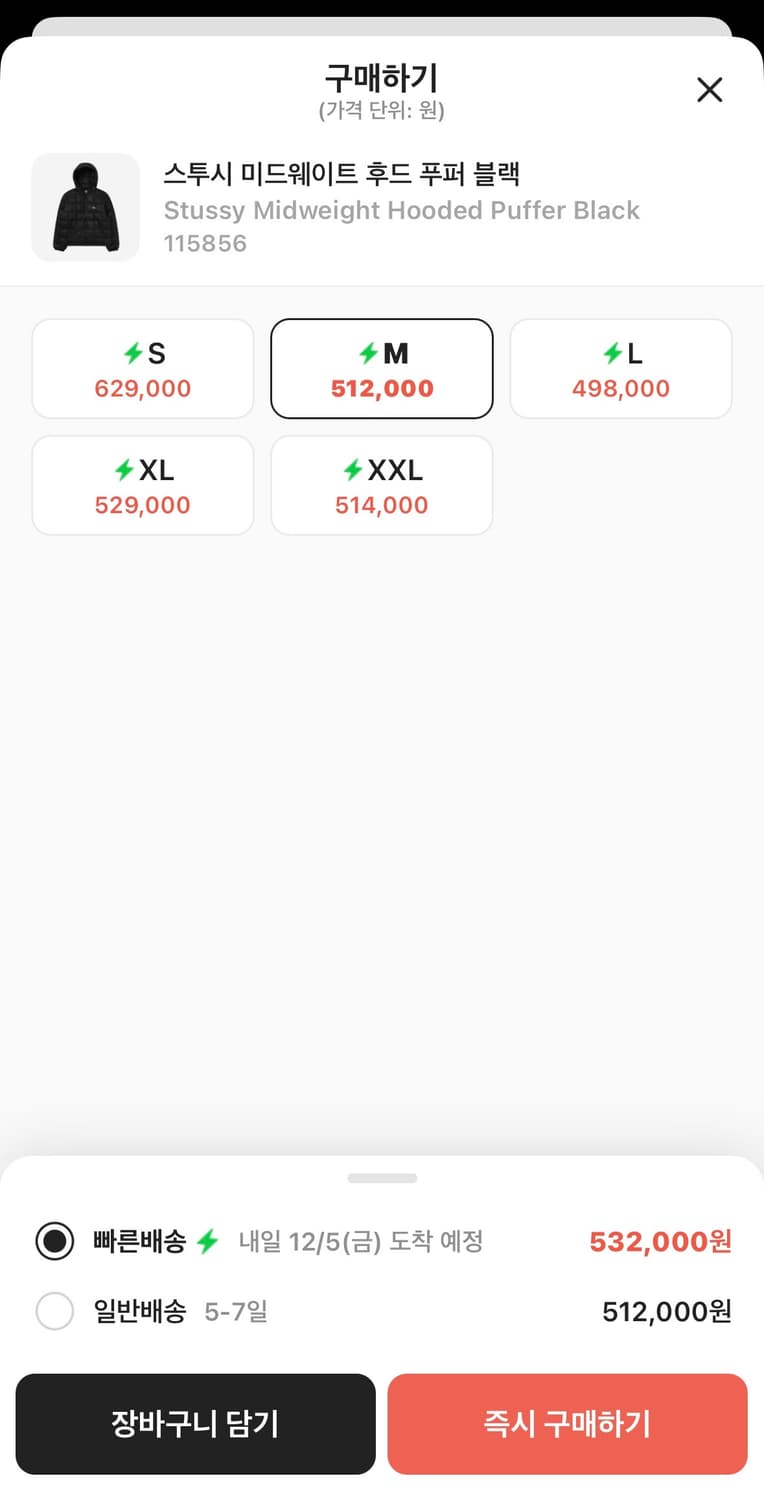Select 일반배송 standard delivery radio button

coord(55,1311)
